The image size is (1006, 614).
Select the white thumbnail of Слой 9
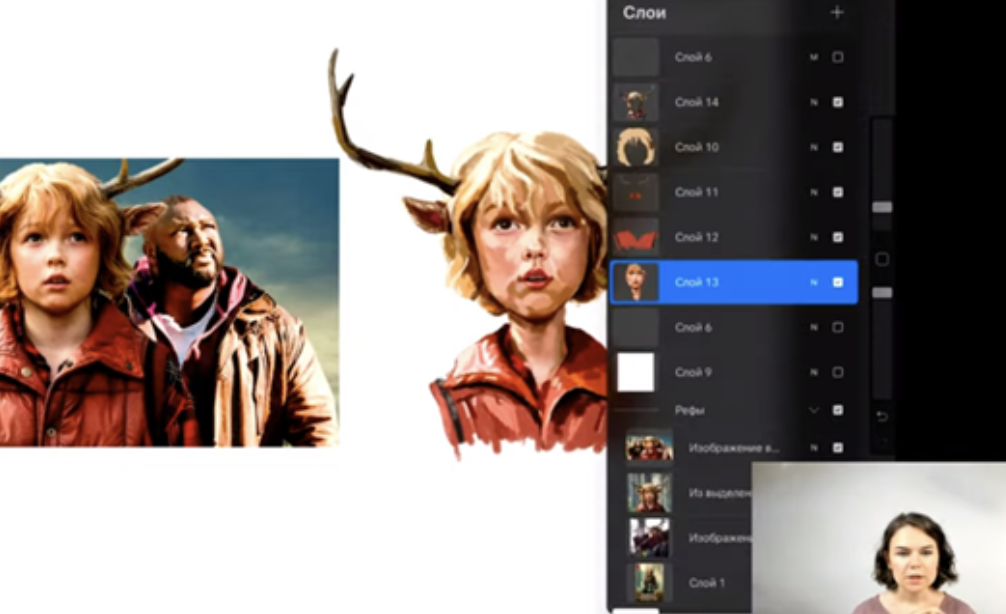636,372
